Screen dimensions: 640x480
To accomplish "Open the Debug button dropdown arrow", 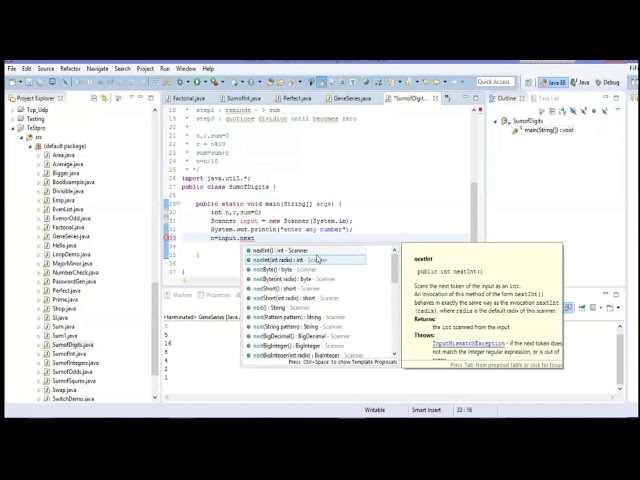I will pyautogui.click(x=188, y=82).
